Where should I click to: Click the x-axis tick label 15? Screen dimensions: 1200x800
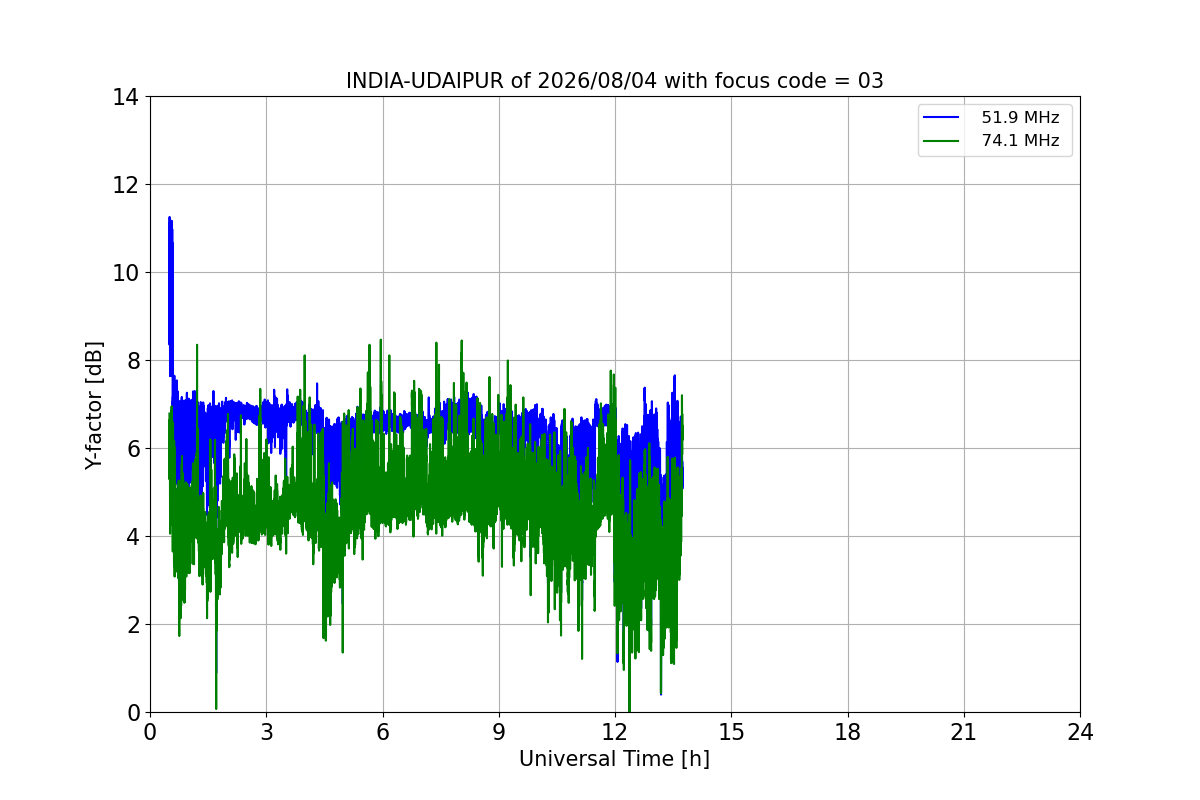click(731, 732)
